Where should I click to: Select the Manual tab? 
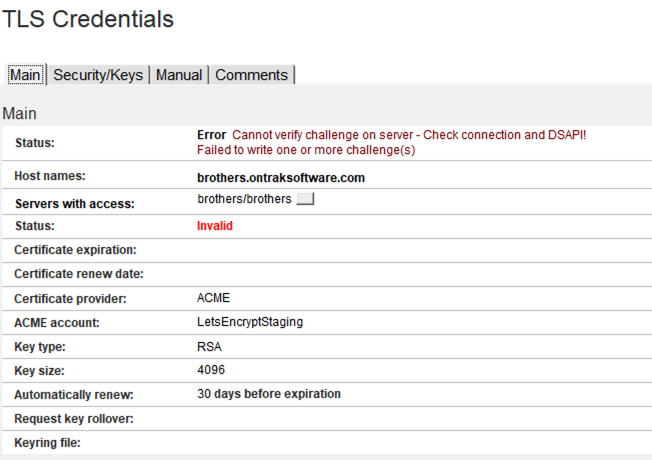[179, 75]
